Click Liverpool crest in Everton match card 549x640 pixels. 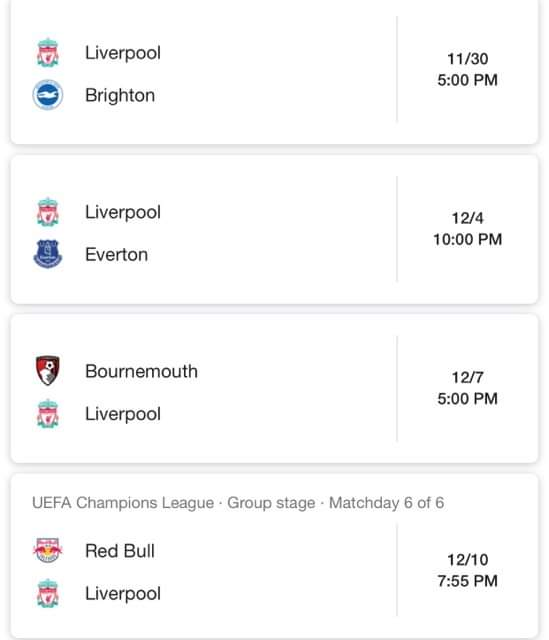point(48,212)
